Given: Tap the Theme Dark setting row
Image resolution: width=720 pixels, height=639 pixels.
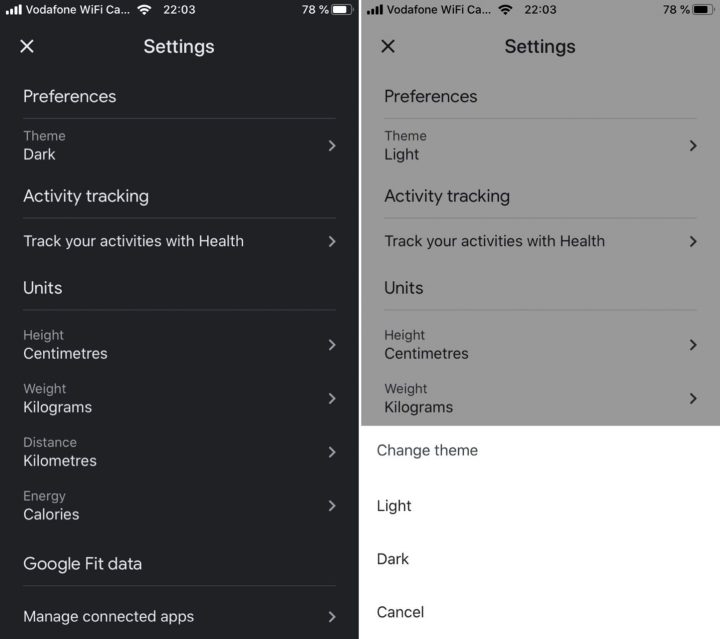Looking at the screenshot, I should coord(45,146).
